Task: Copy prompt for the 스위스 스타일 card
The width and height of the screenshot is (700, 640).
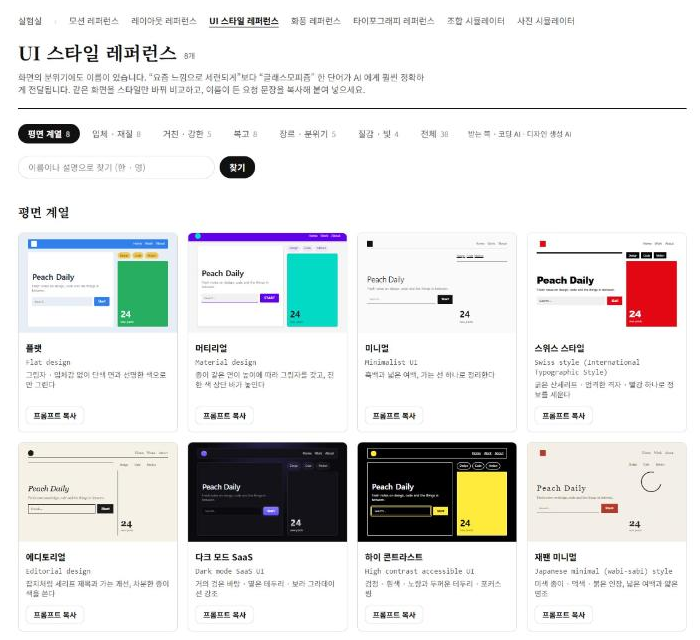Action: coord(564,416)
